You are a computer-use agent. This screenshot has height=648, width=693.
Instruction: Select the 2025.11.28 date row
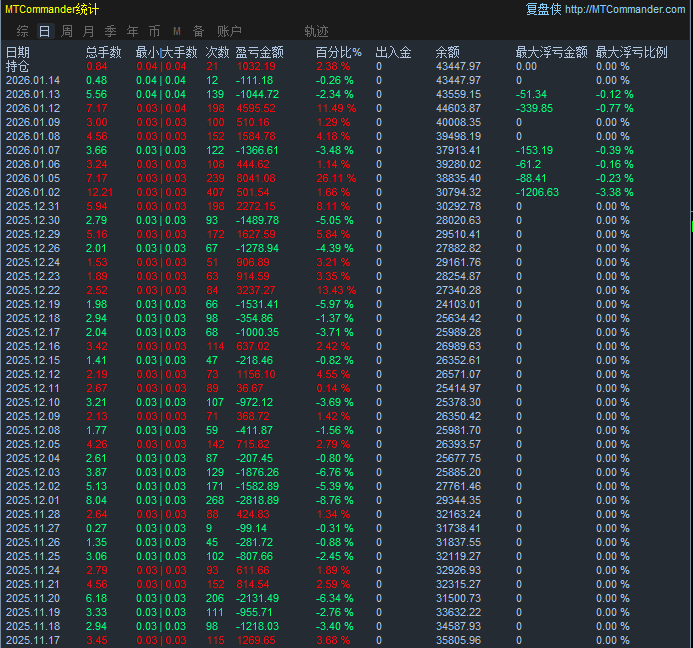point(33,514)
